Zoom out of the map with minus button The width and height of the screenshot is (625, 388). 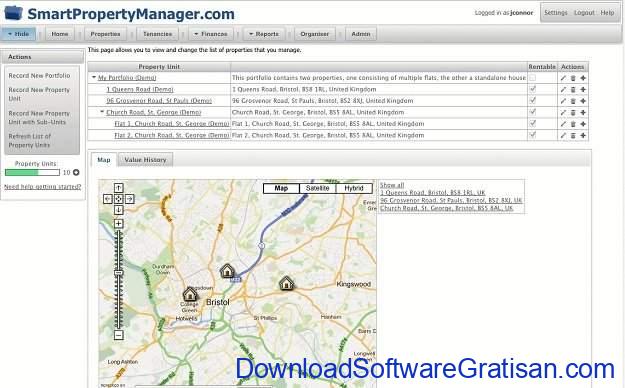tap(118, 335)
